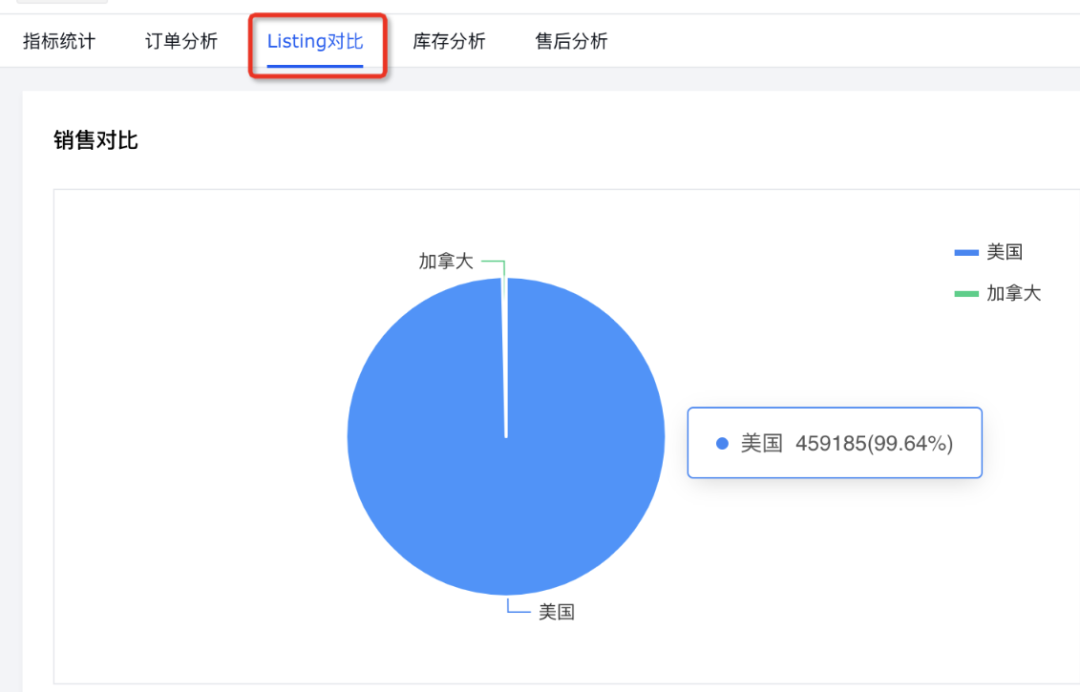Toggle the 美国 series via its legend entry

(x=1005, y=251)
